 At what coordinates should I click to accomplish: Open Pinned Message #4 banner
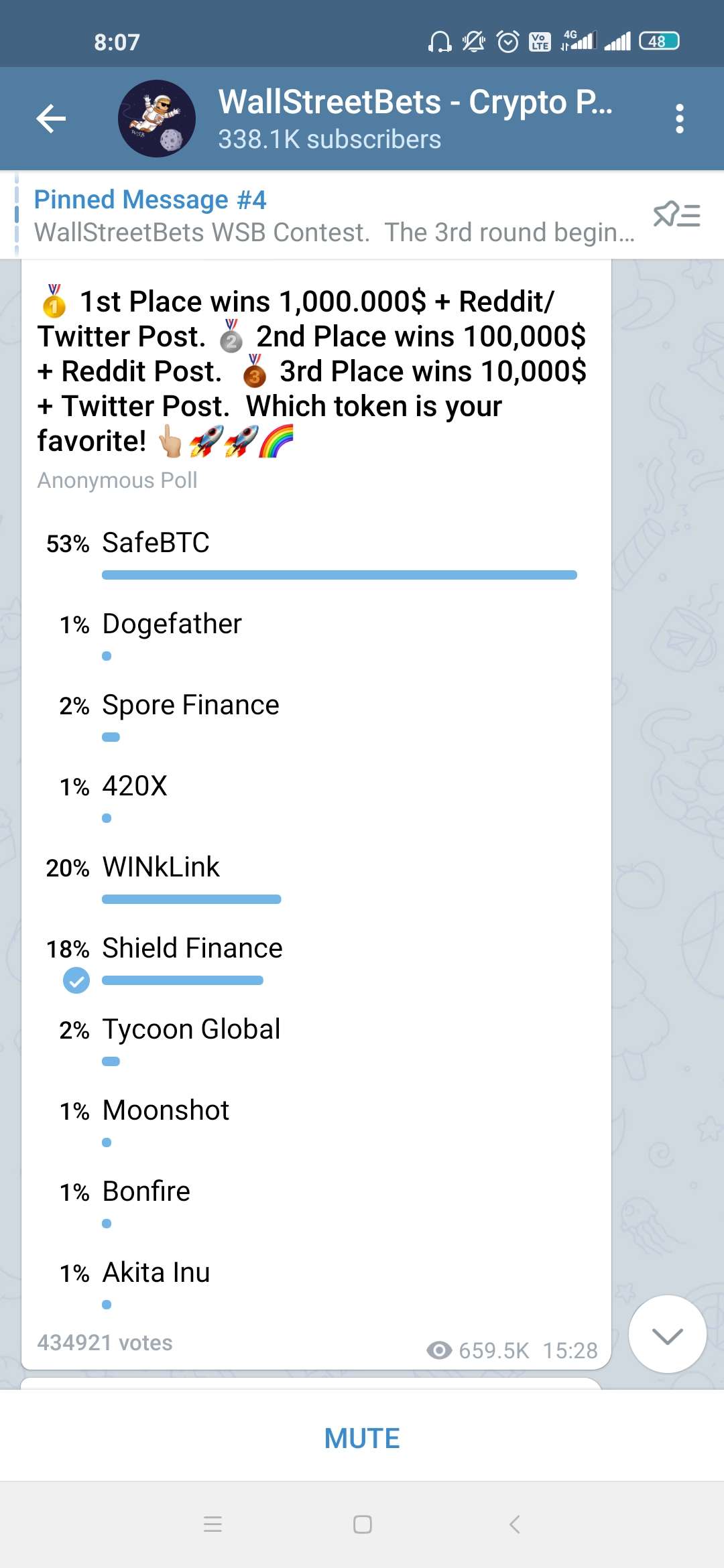[335, 216]
